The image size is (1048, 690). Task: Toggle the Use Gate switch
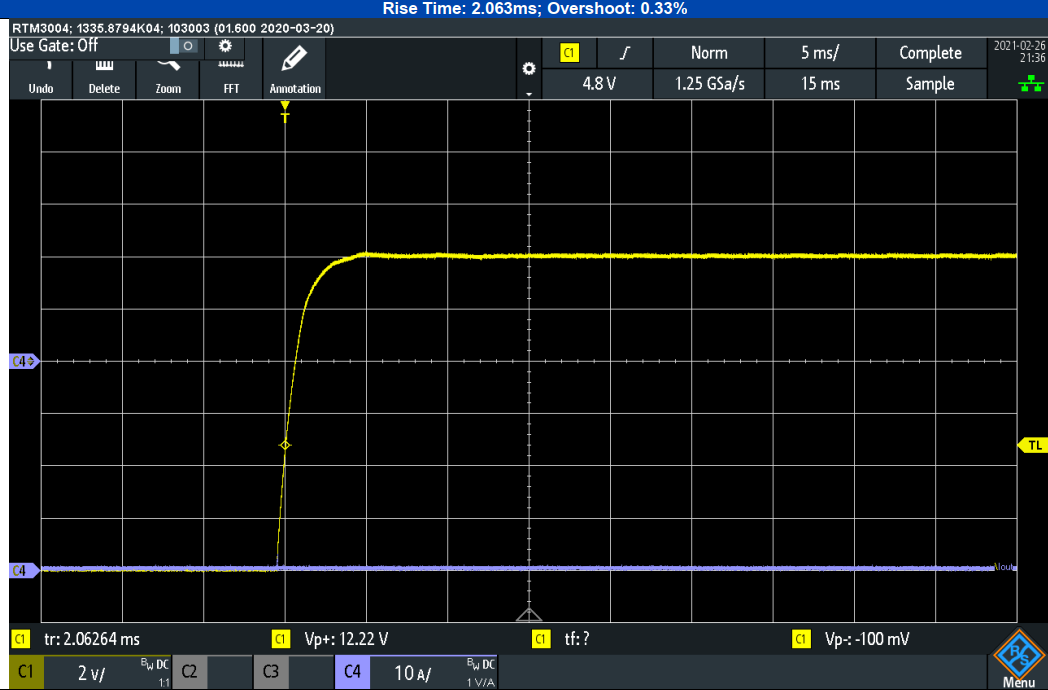[x=187, y=46]
